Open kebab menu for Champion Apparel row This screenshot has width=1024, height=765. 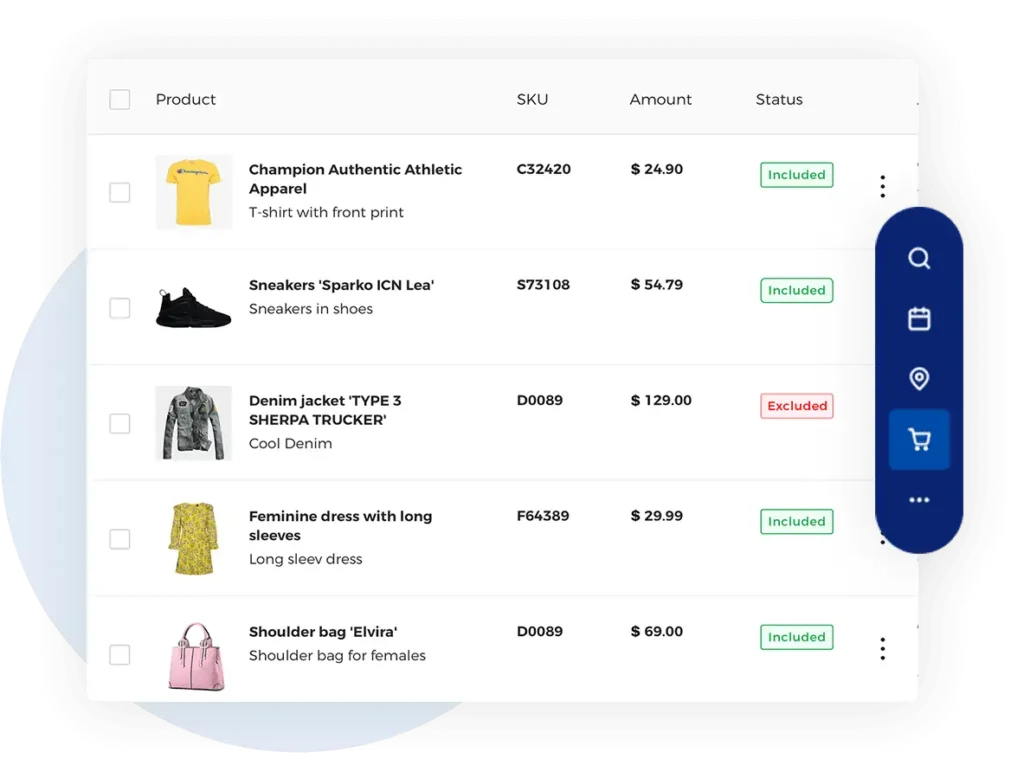click(x=882, y=186)
